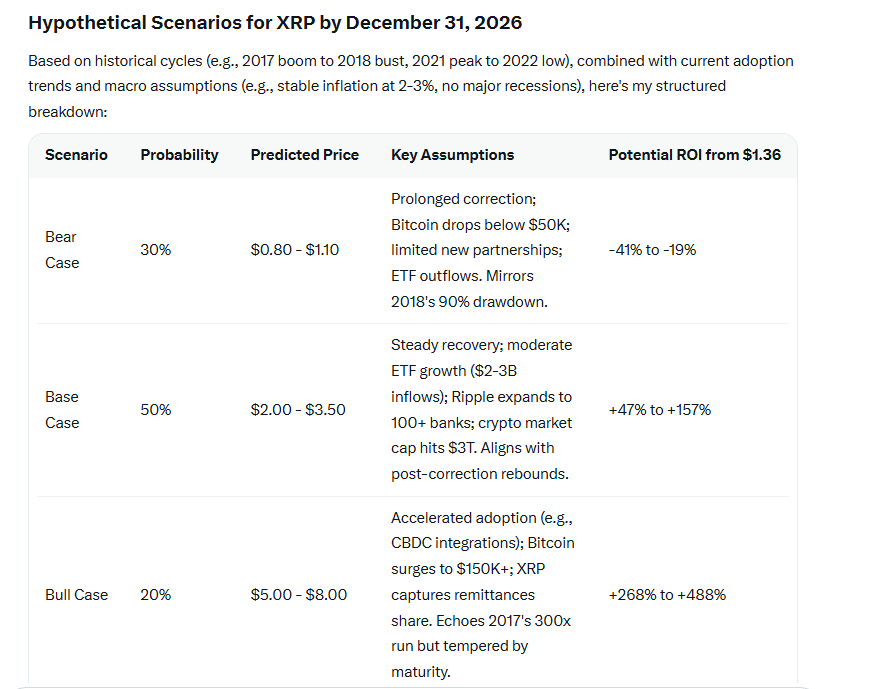The image size is (888, 689).
Task: Click the +268% to +488% ROI cell
Action: 667,595
